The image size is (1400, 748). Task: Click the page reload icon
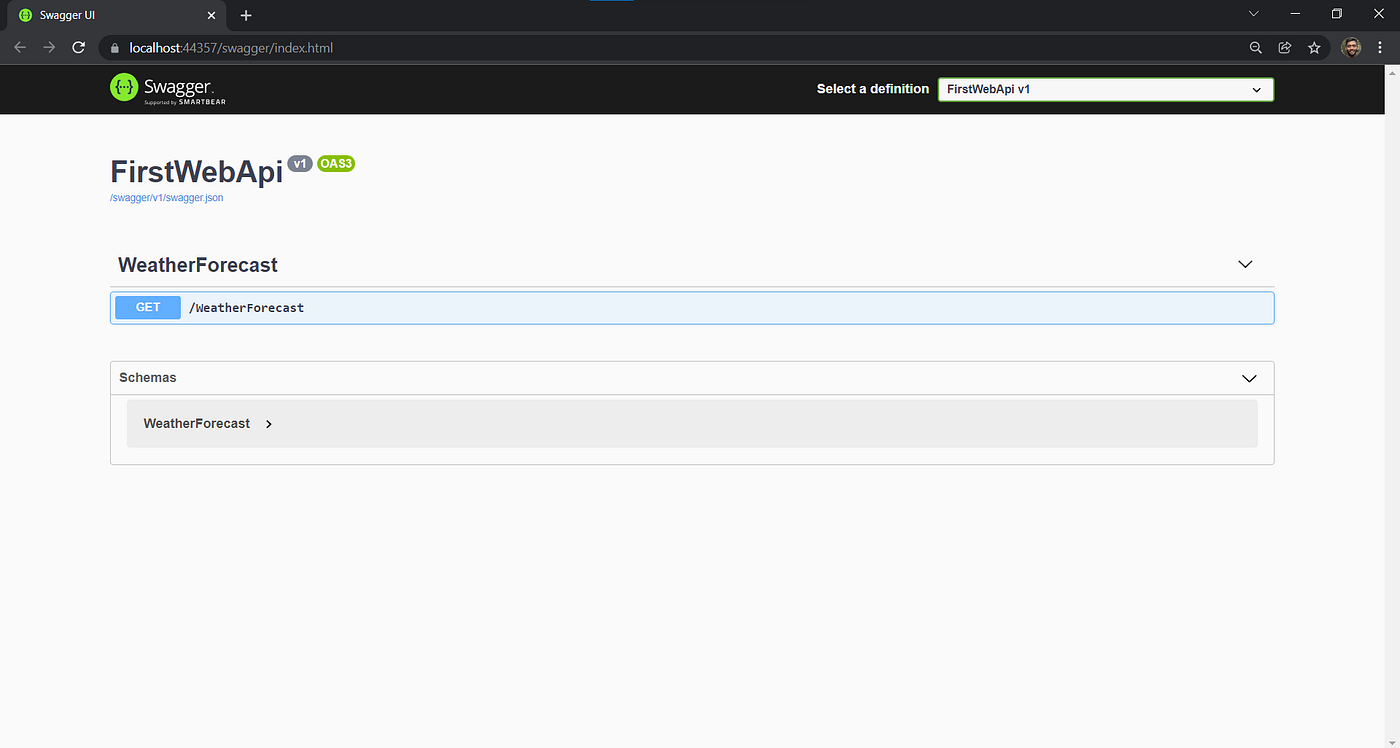click(x=78, y=47)
